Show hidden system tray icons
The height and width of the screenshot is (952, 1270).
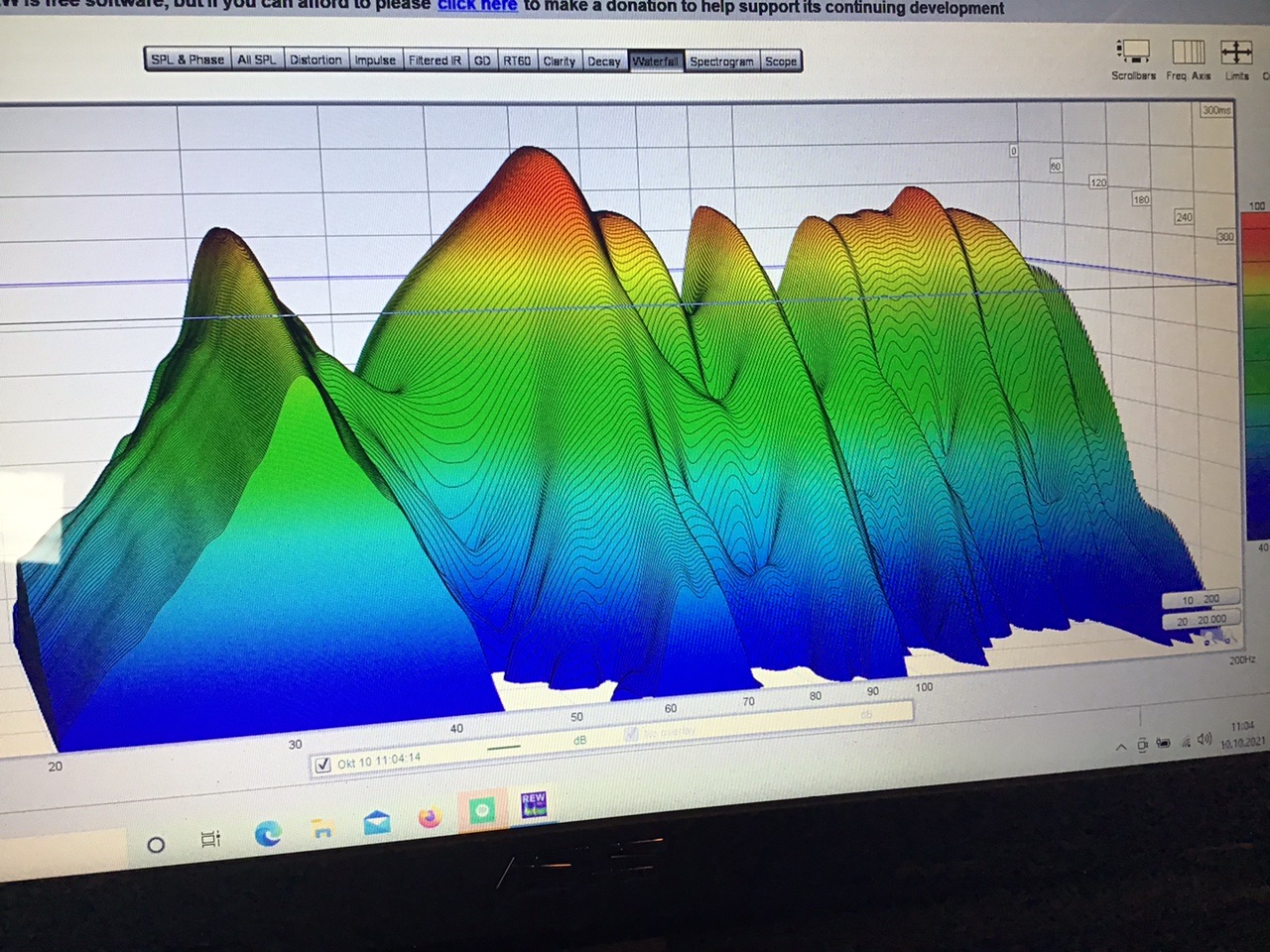tap(1121, 747)
